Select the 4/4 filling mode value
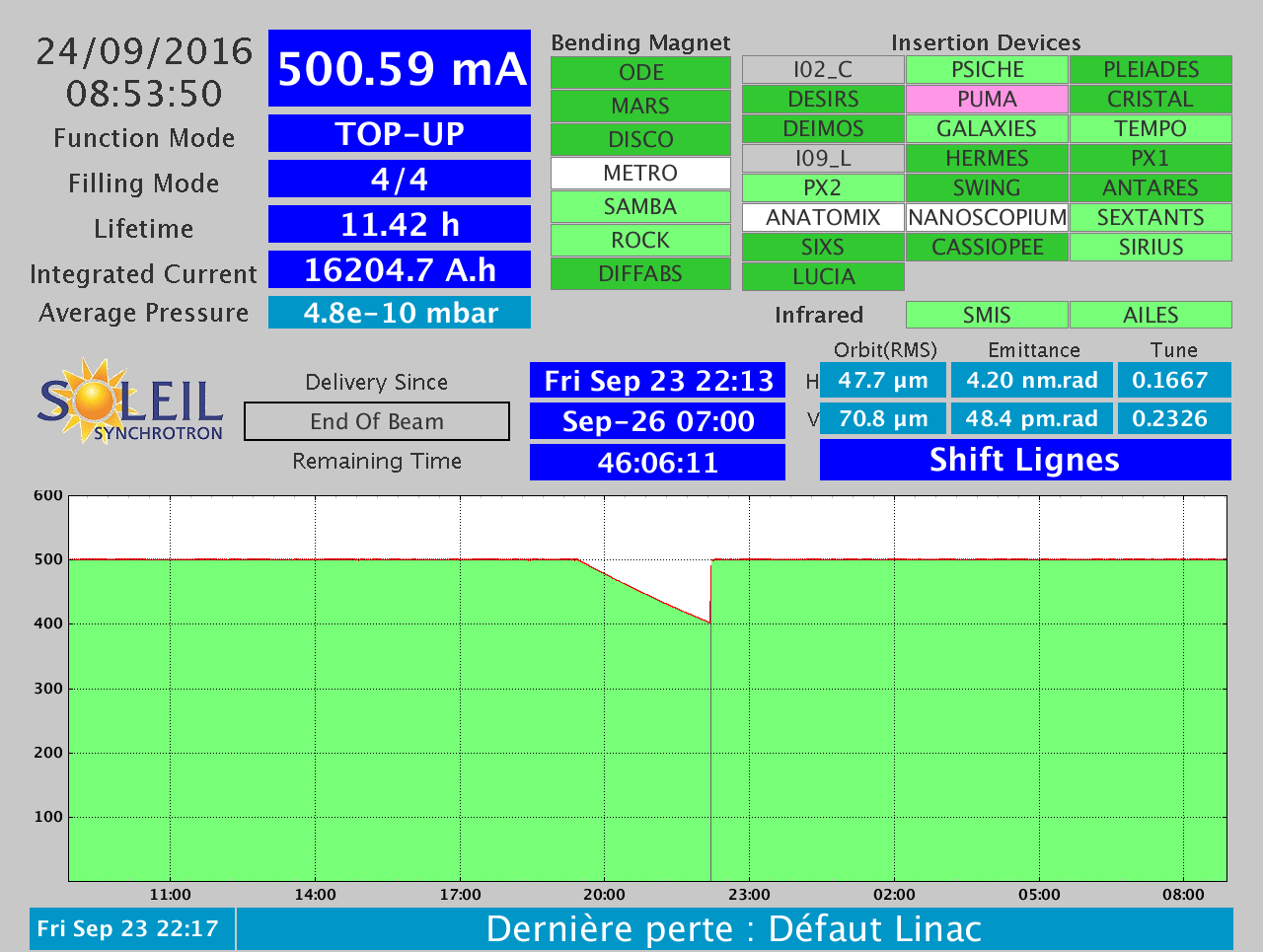This screenshot has width=1263, height=952. (x=400, y=179)
